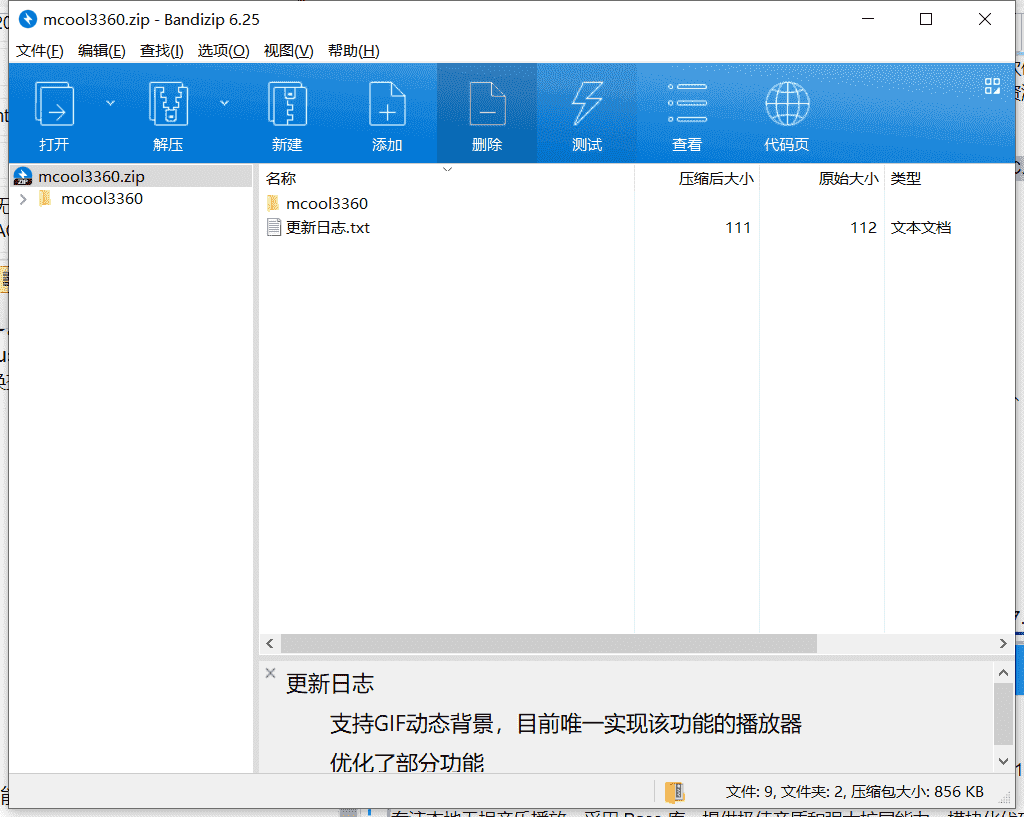Select the mcool3360 folder in file list
This screenshot has width=1024, height=817.
tap(327, 203)
